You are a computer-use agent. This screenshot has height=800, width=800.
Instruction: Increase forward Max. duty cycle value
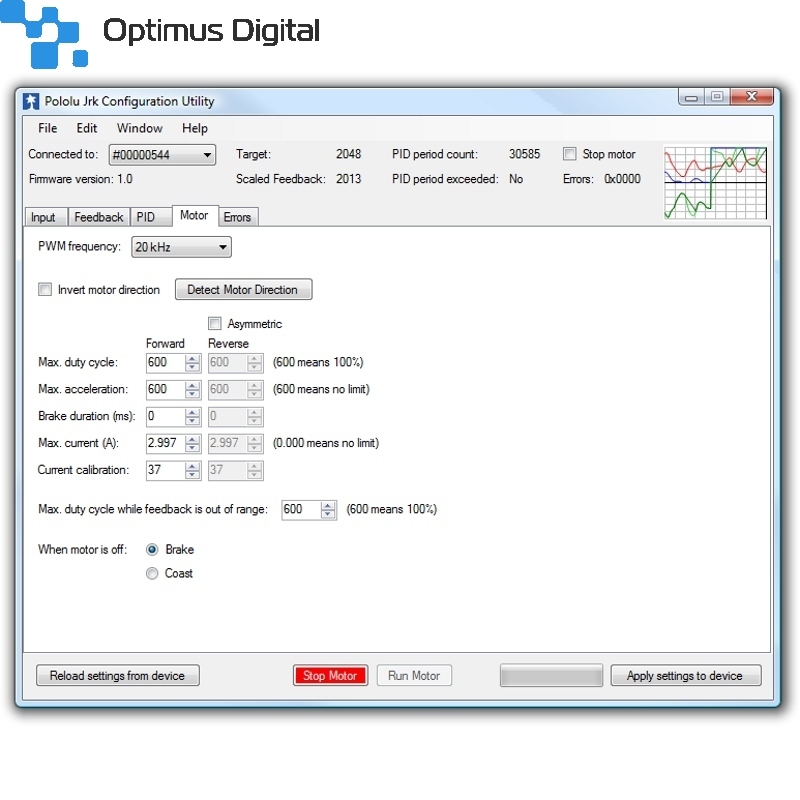[x=192, y=359]
